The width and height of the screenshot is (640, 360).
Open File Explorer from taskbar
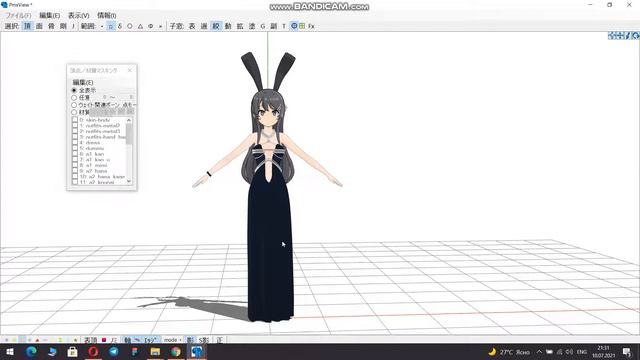(x=155, y=352)
